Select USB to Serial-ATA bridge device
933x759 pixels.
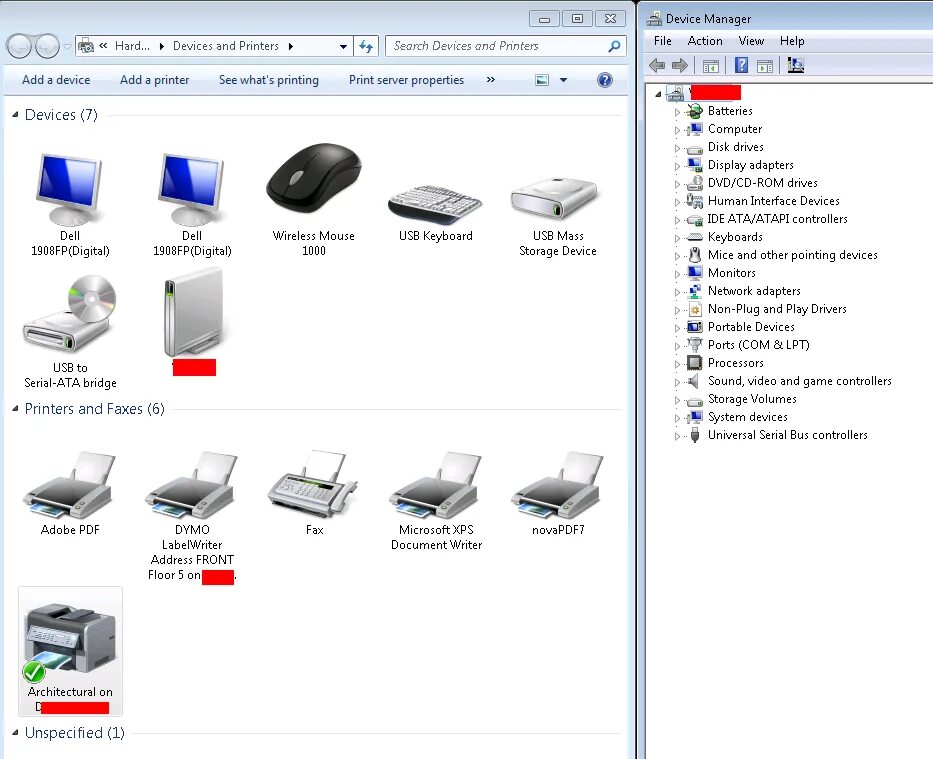70,331
